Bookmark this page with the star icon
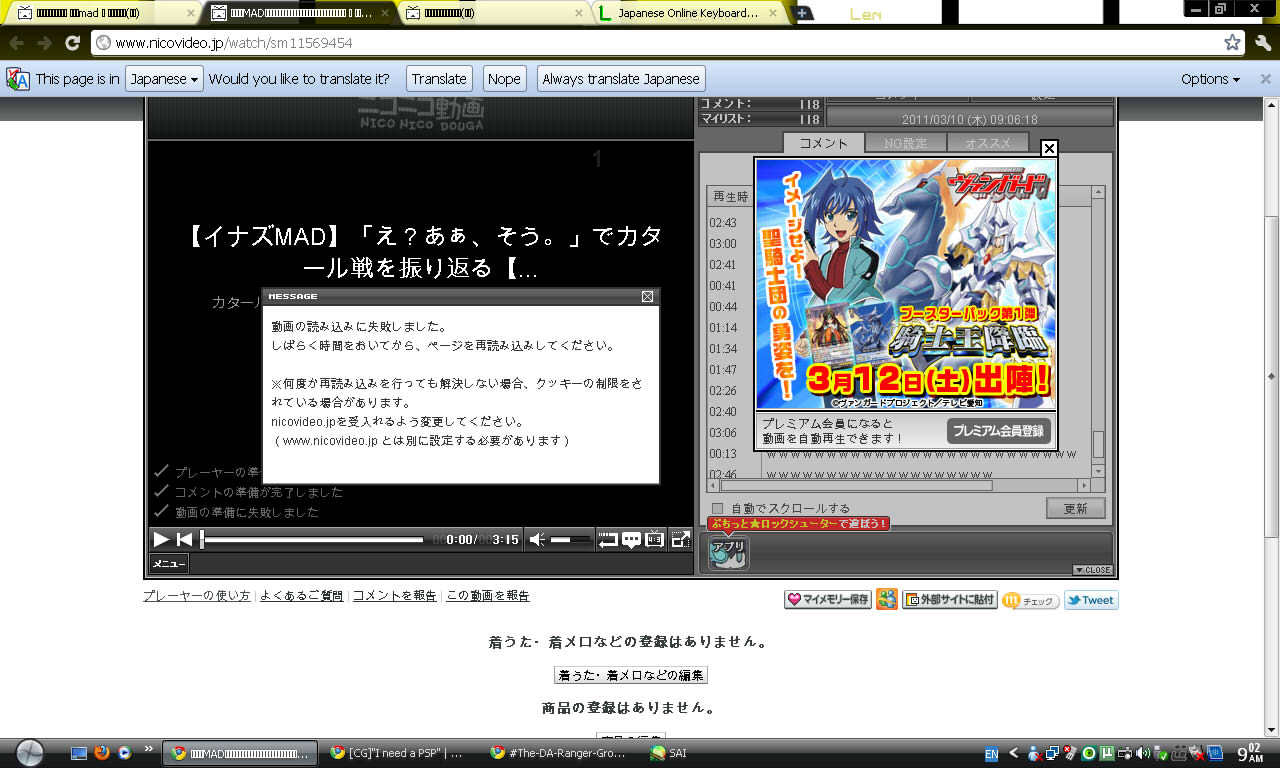The width and height of the screenshot is (1280, 768). pyautogui.click(x=1233, y=43)
